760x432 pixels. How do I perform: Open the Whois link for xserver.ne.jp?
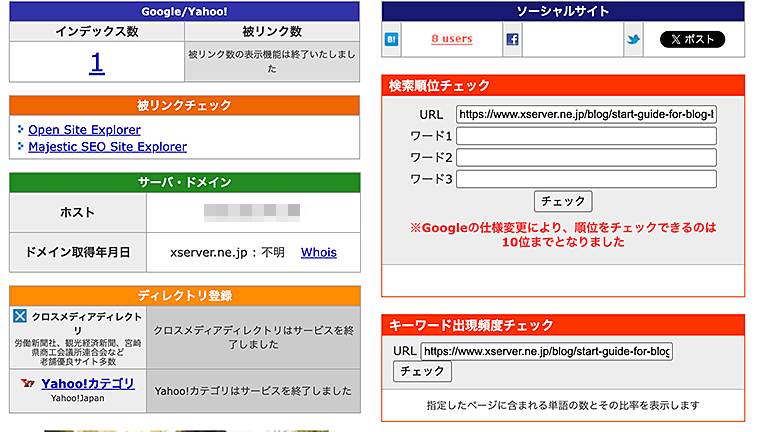click(x=318, y=252)
